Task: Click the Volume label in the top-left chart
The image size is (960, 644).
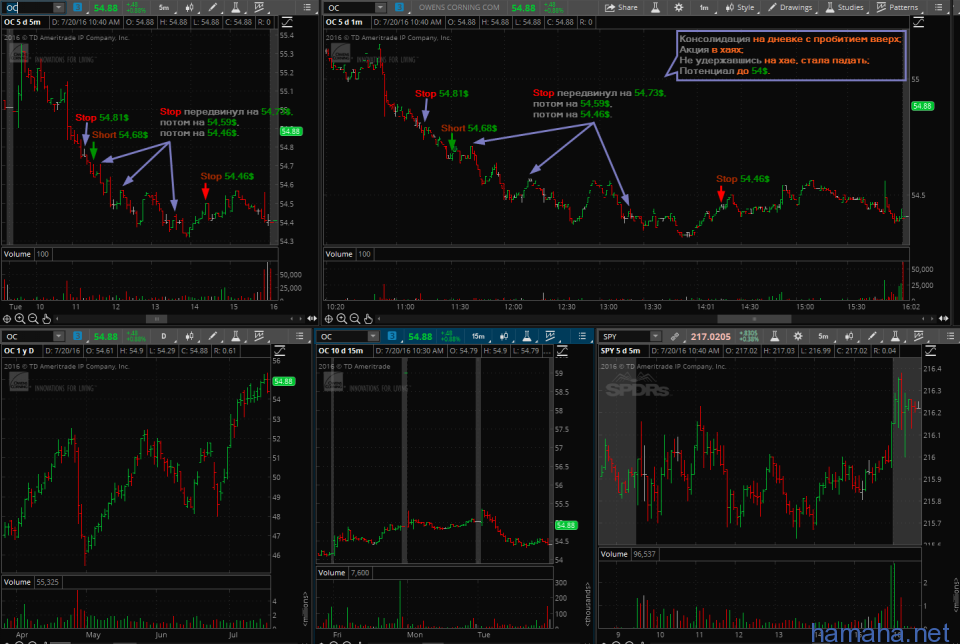Action: tap(17, 254)
